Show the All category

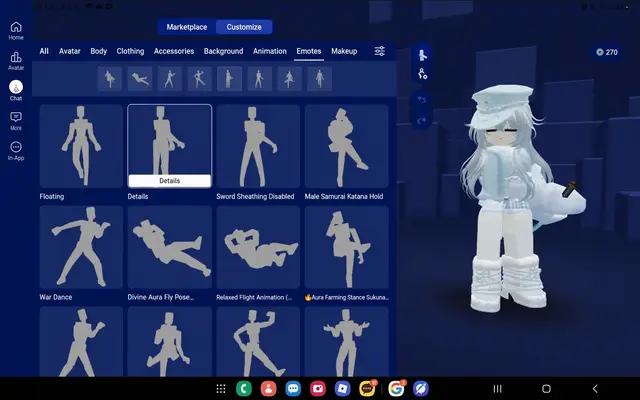pos(44,51)
